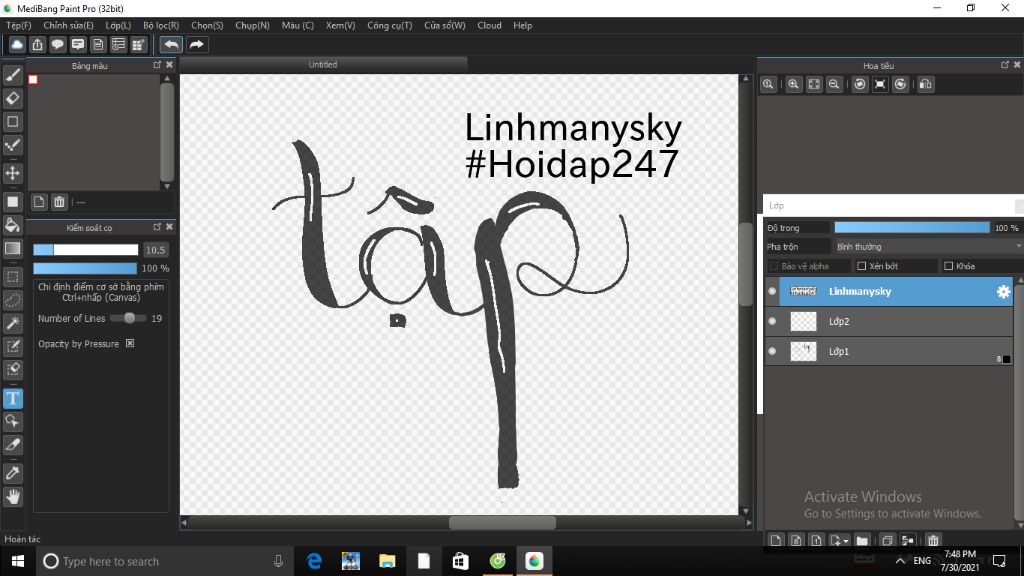Select the Eraser tool
This screenshot has width=1024, height=576.
[x=12, y=99]
